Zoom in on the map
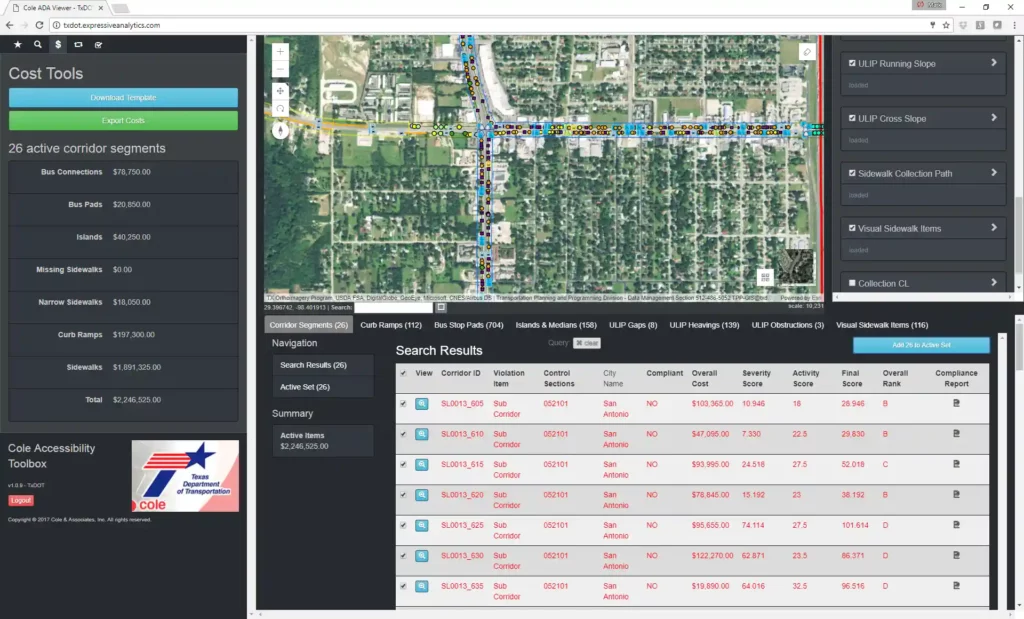 tap(280, 52)
